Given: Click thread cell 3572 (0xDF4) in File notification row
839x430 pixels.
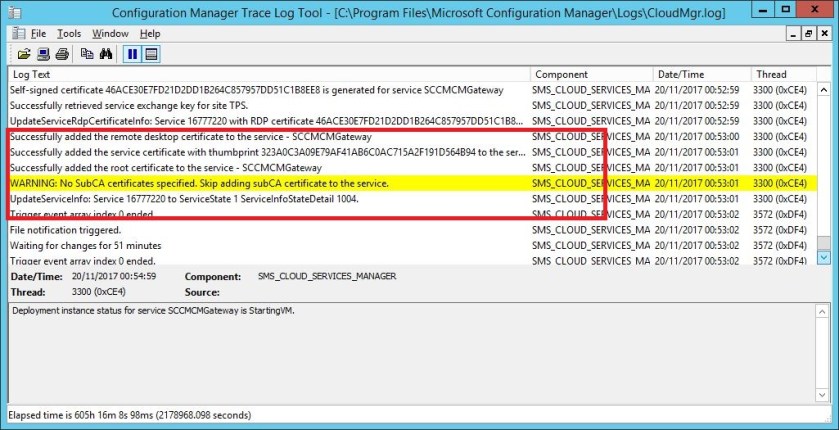Looking at the screenshot, I should pyautogui.click(x=780, y=230).
